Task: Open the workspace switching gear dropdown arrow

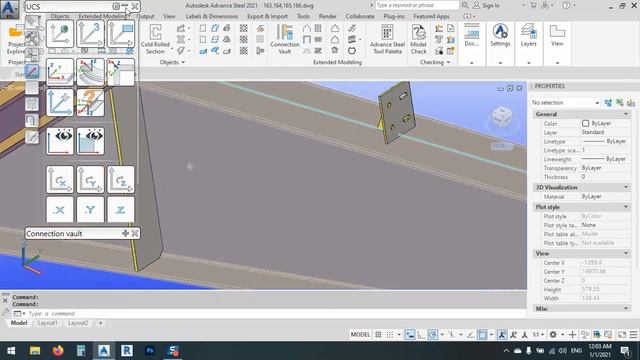Action: tap(562, 335)
